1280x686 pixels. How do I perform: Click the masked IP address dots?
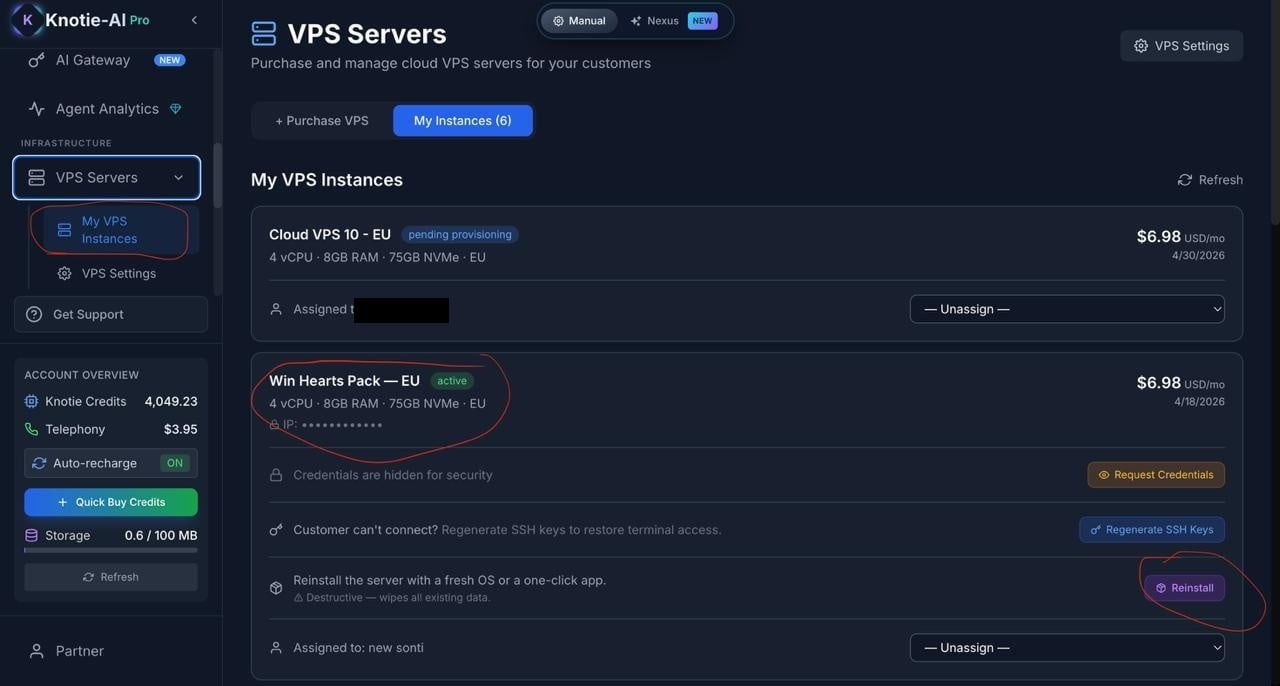pyautogui.click(x=342, y=425)
